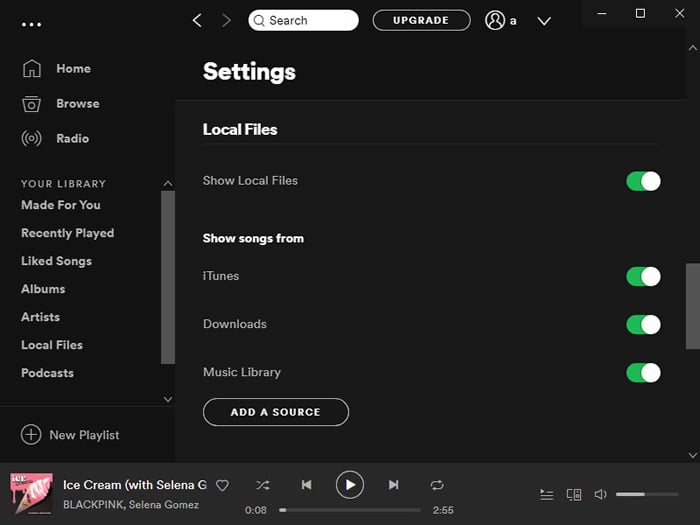Disable the Downloads source toggle

point(643,325)
